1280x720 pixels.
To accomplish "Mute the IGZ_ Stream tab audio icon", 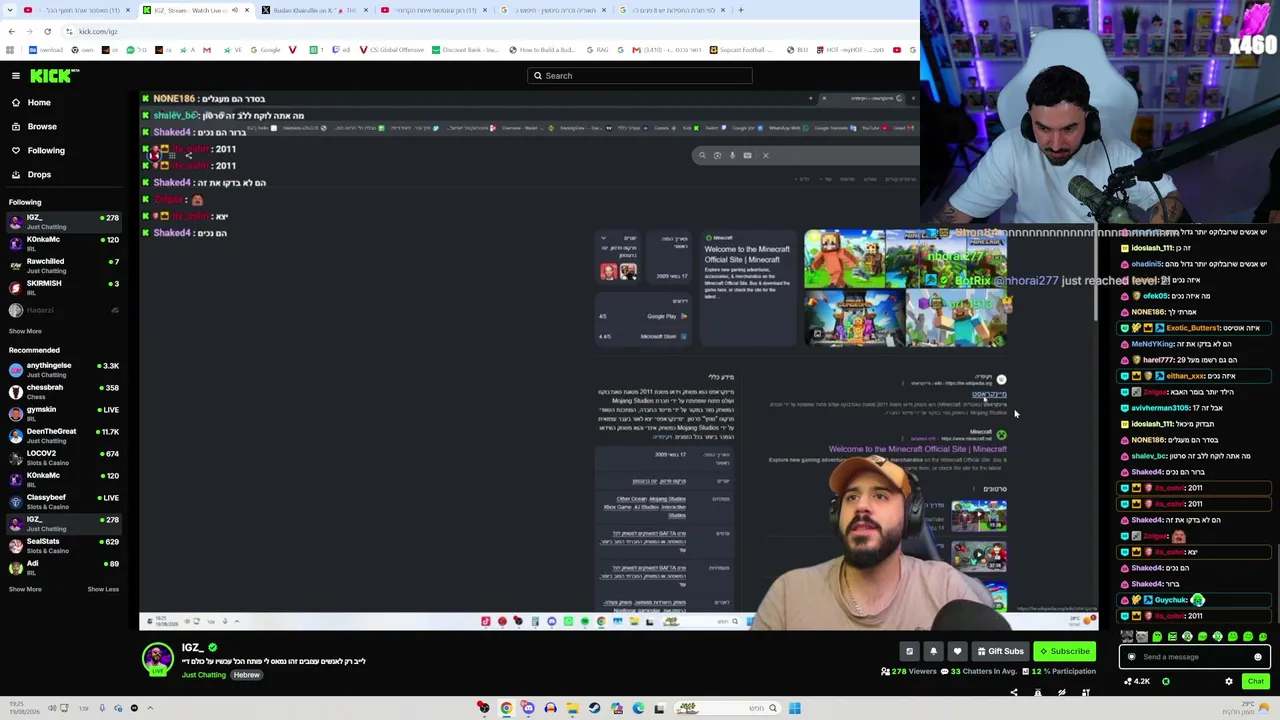I will 235,10.
